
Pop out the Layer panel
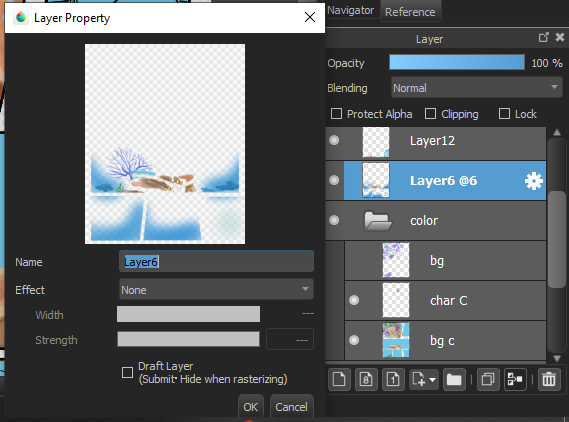coord(544,37)
